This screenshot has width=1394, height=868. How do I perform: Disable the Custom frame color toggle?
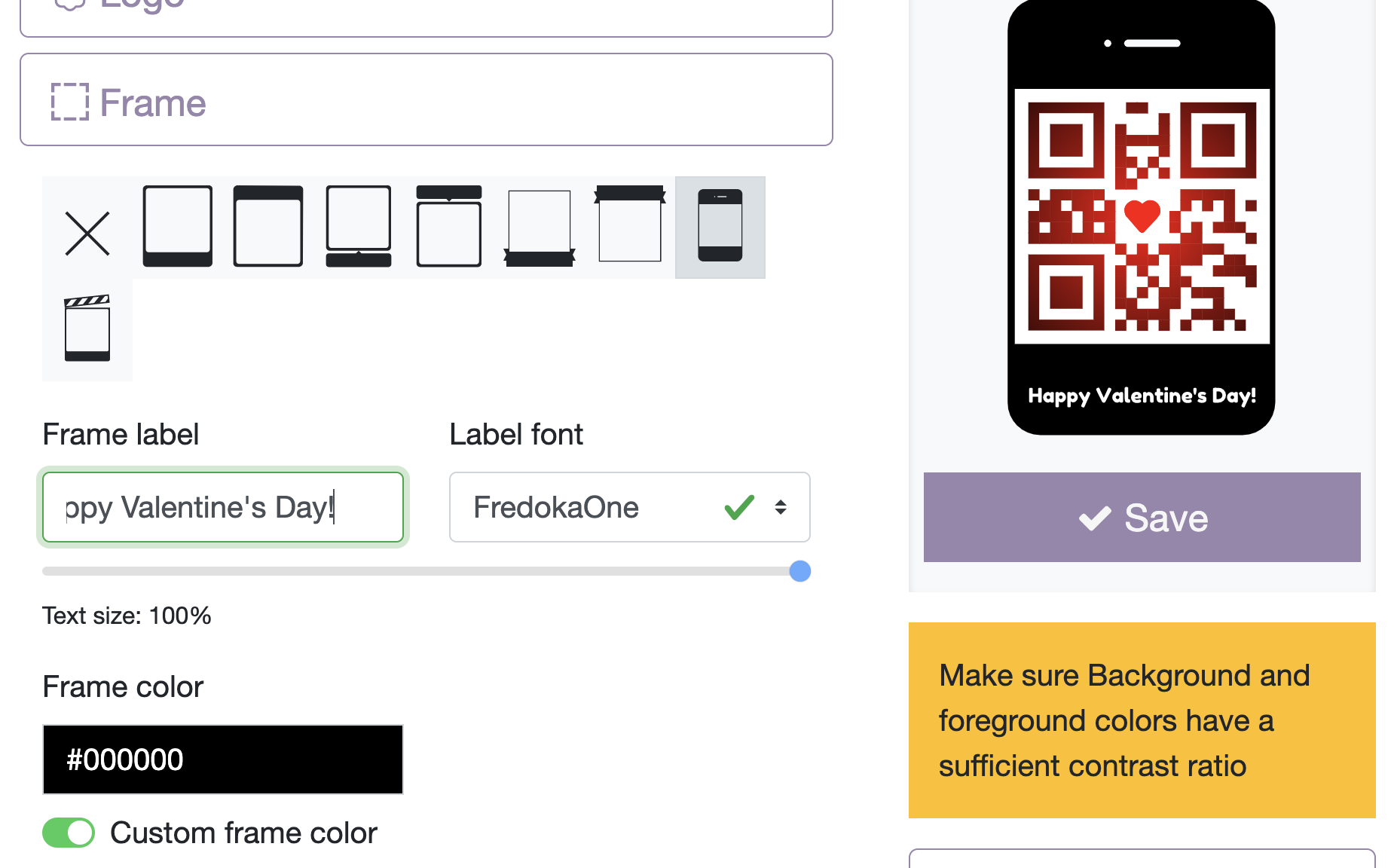(x=68, y=833)
